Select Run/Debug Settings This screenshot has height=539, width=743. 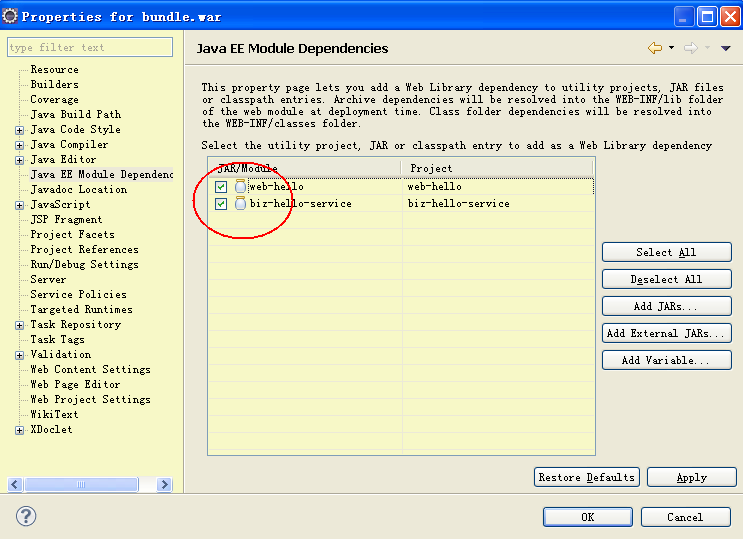click(84, 265)
